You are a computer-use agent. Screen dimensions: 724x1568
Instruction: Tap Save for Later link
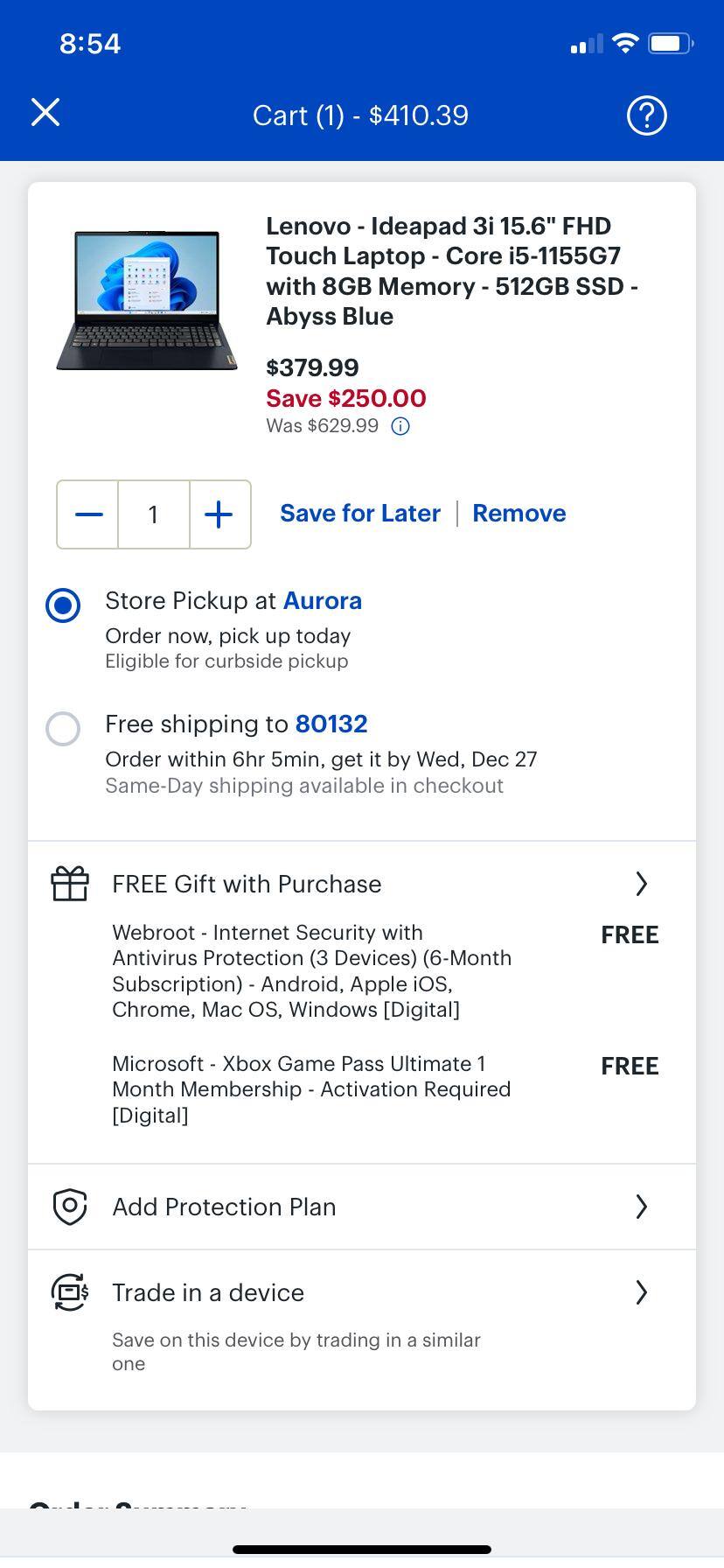359,513
